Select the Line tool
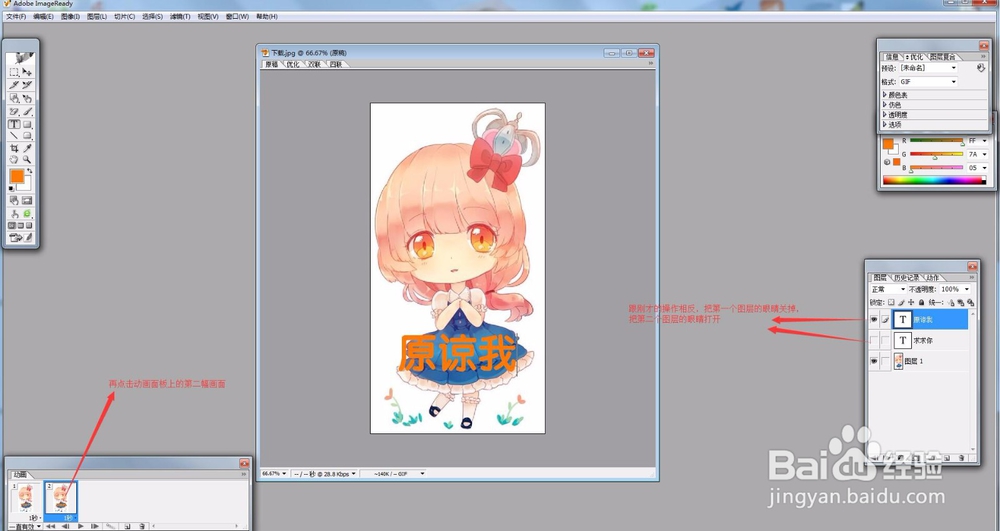This screenshot has width=1000, height=531. (x=13, y=135)
